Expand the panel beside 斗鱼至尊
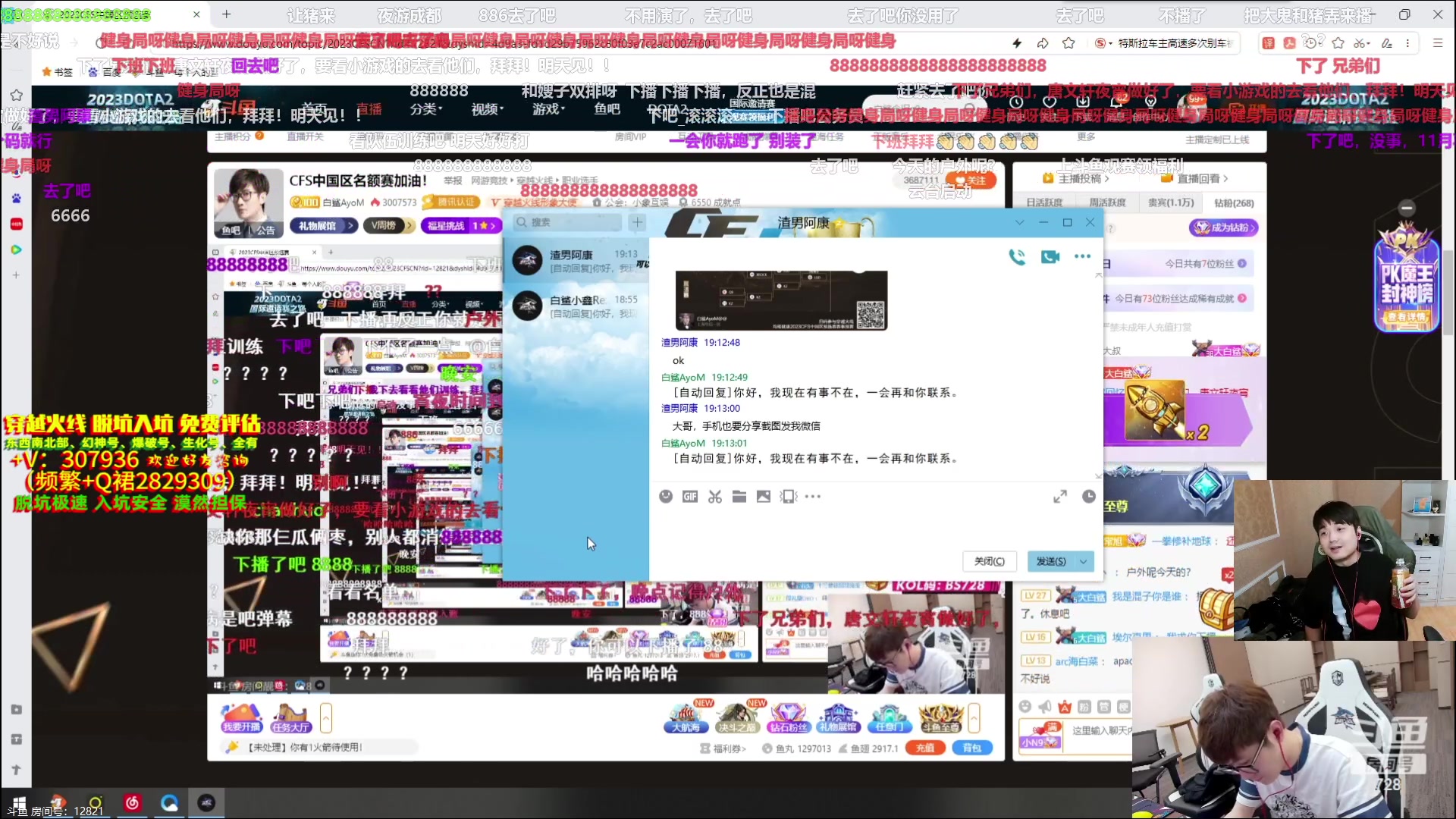Image resolution: width=1456 pixels, height=819 pixels. tap(974, 717)
